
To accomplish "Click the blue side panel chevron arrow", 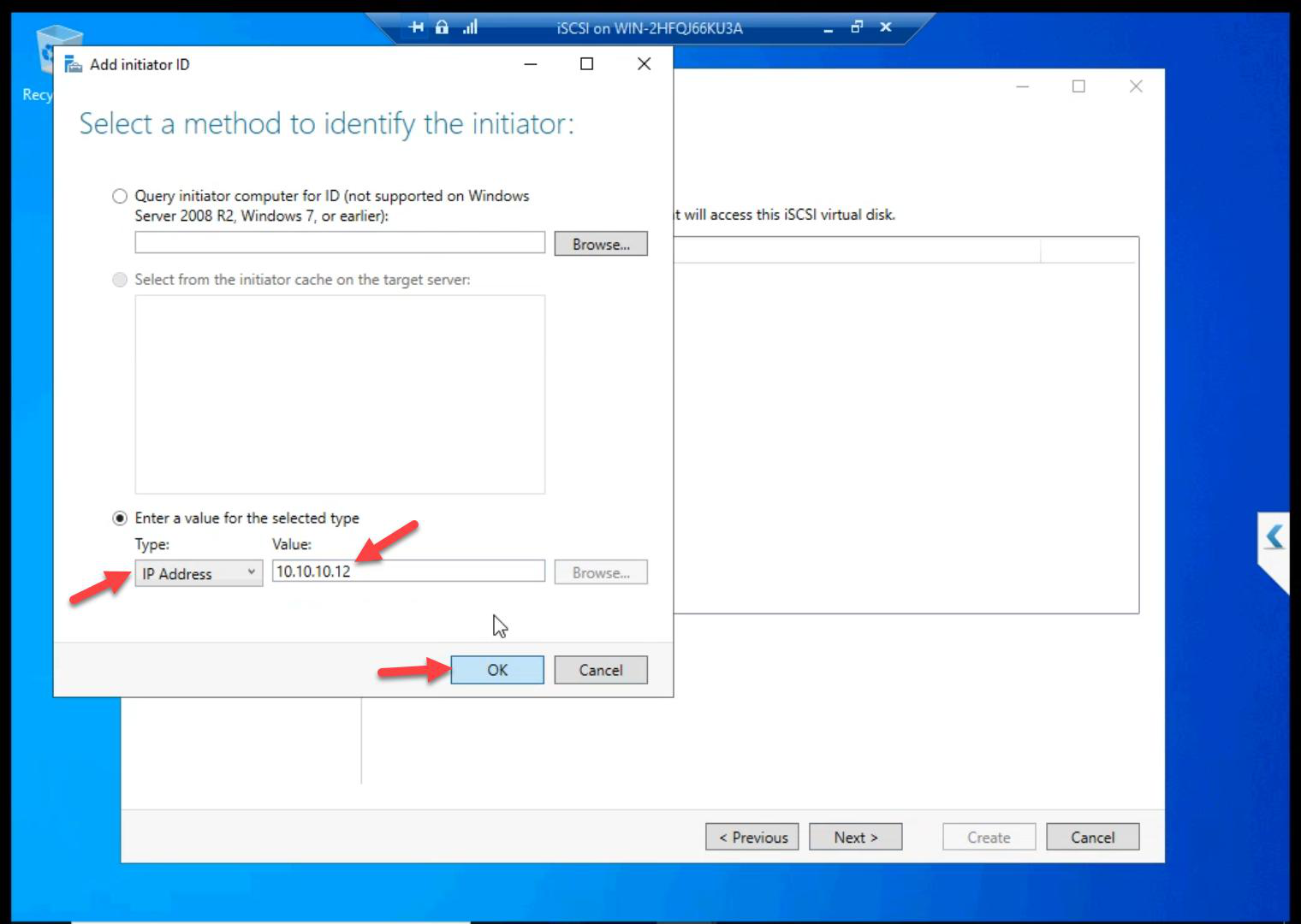I will click(1274, 537).
